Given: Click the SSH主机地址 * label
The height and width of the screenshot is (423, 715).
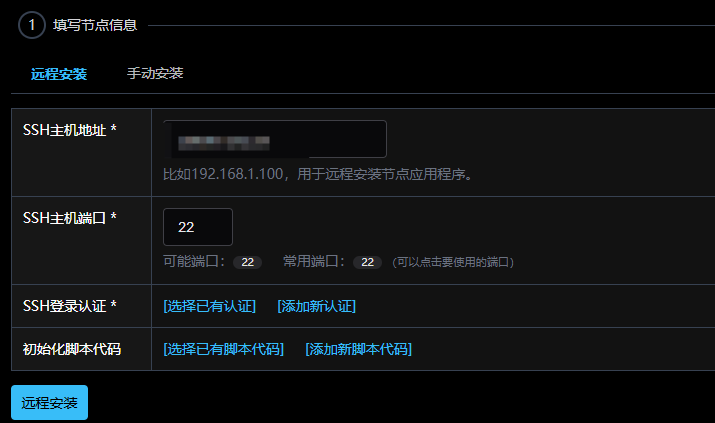Looking at the screenshot, I should pyautogui.click(x=70, y=130).
